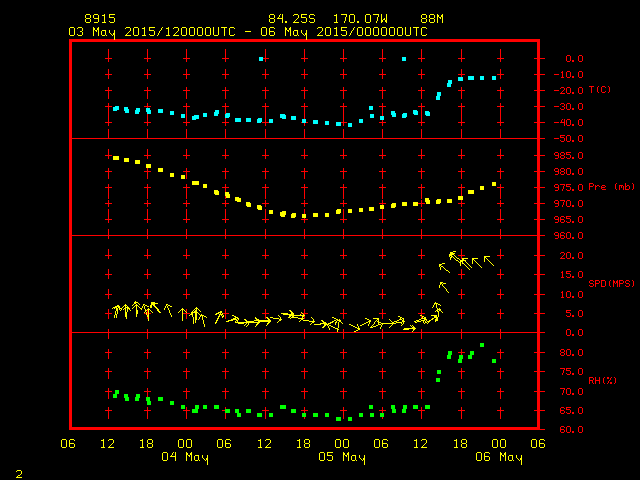Click humidity tick '75.0'
The image size is (640, 480).
(571, 372)
